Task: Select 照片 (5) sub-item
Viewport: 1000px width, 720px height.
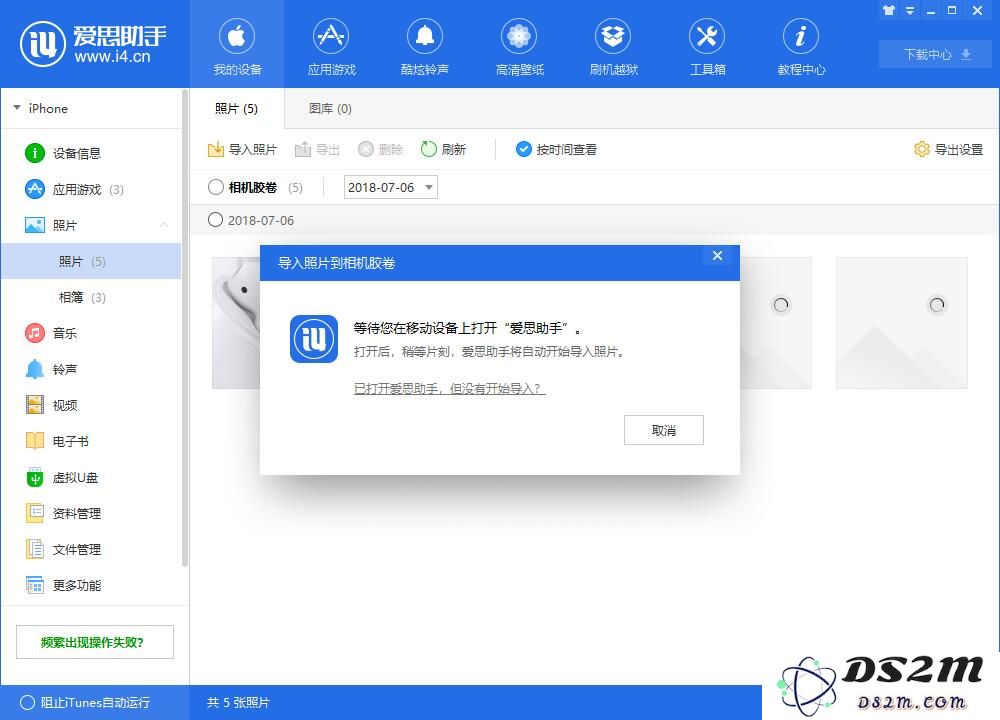Action: (91, 261)
